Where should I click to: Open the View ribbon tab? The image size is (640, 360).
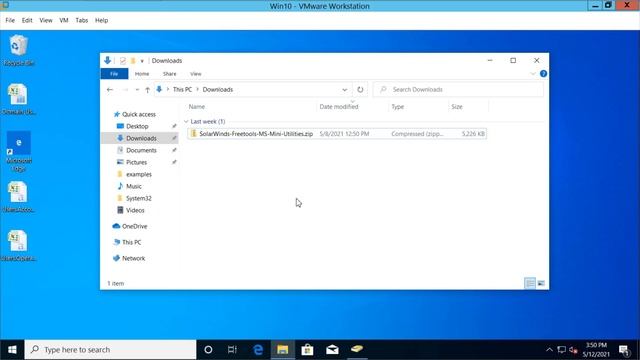(x=196, y=74)
